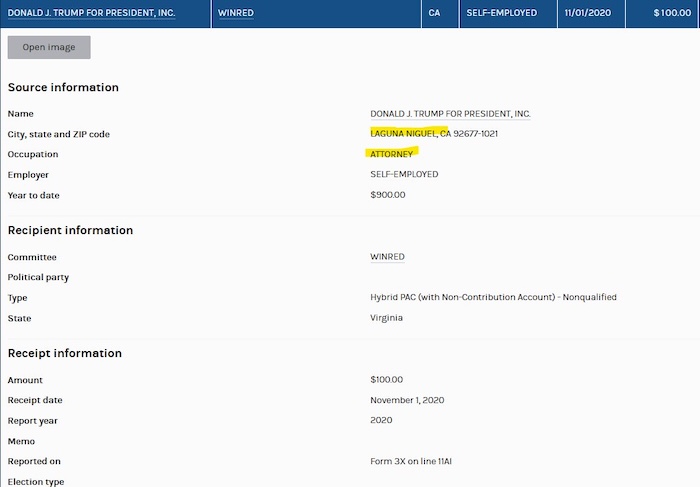Click the Employer label
The width and height of the screenshot is (700, 487).
[28, 175]
